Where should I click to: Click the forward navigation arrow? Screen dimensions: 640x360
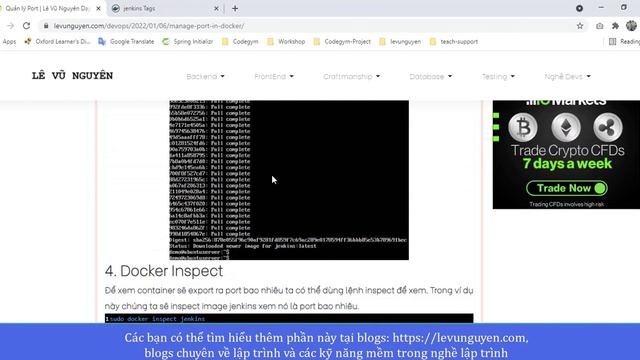pos(10,26)
